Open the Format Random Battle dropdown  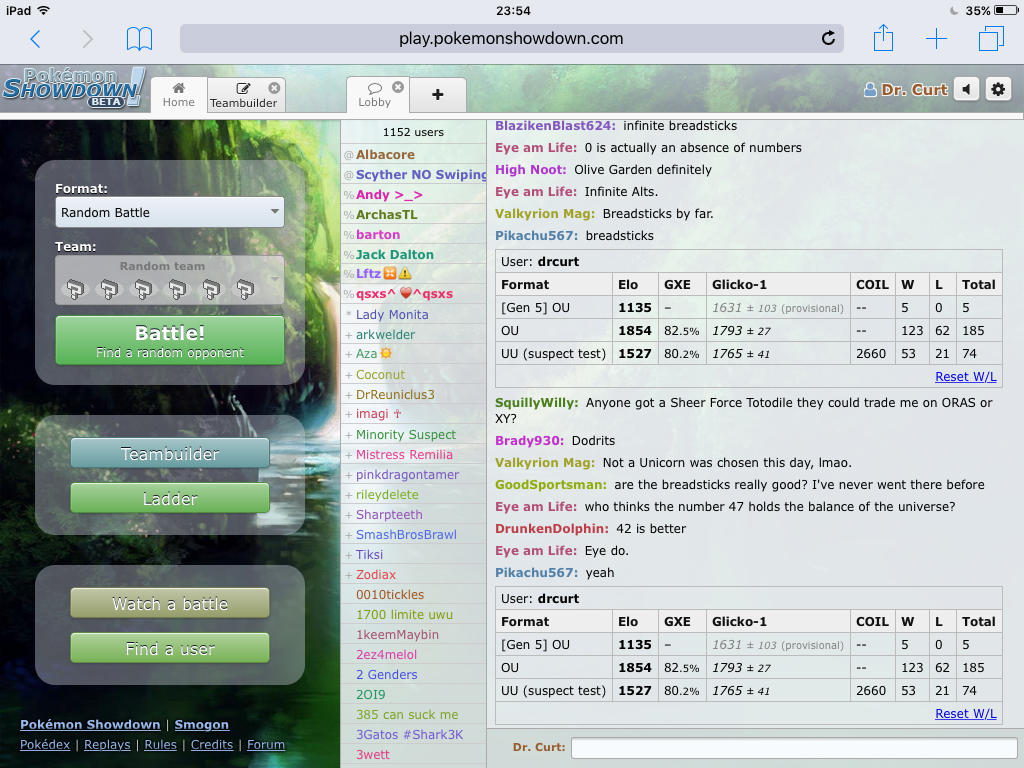coord(170,212)
